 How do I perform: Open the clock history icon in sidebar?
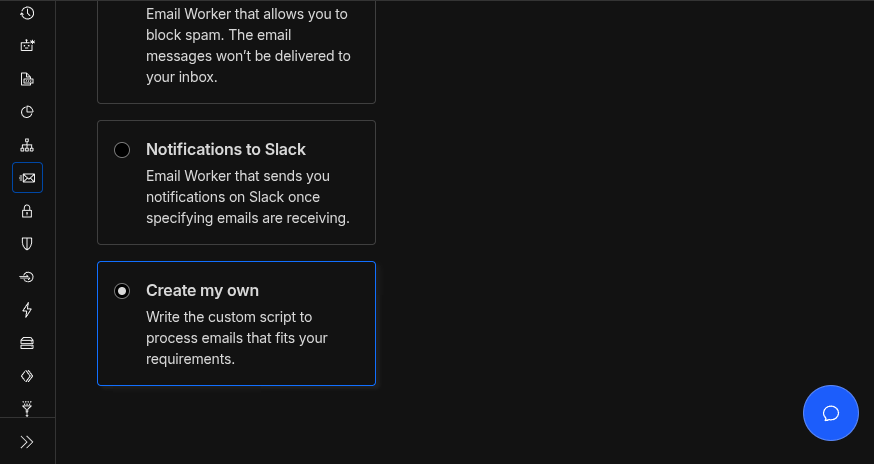tap(27, 13)
